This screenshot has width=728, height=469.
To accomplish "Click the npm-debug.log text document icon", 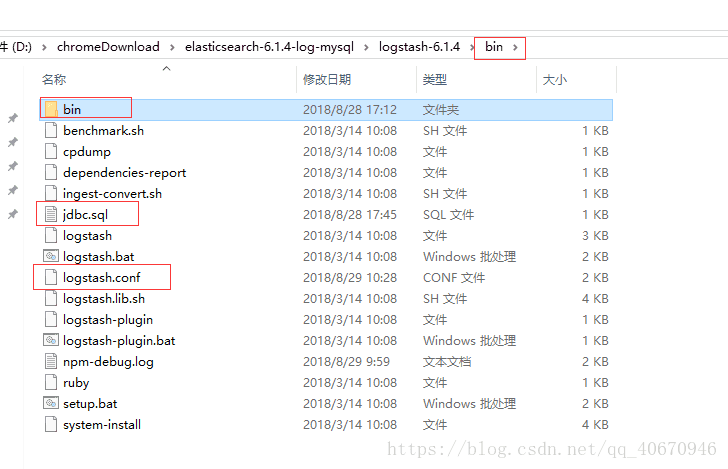I will click(x=51, y=361).
